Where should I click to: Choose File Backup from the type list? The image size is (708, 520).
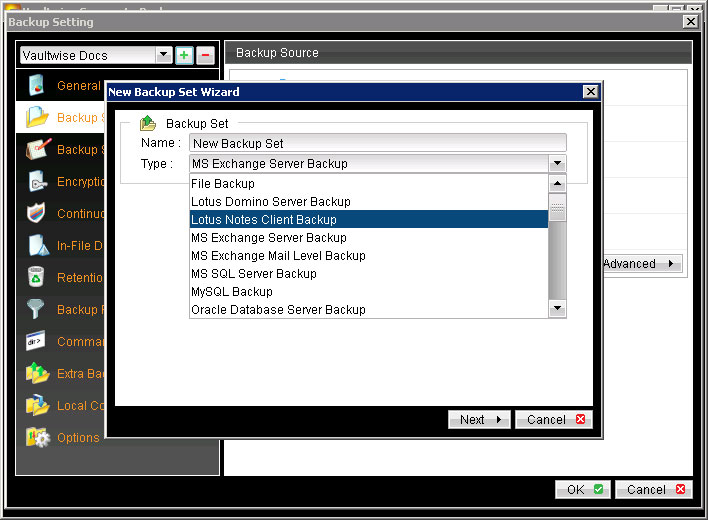coord(368,183)
